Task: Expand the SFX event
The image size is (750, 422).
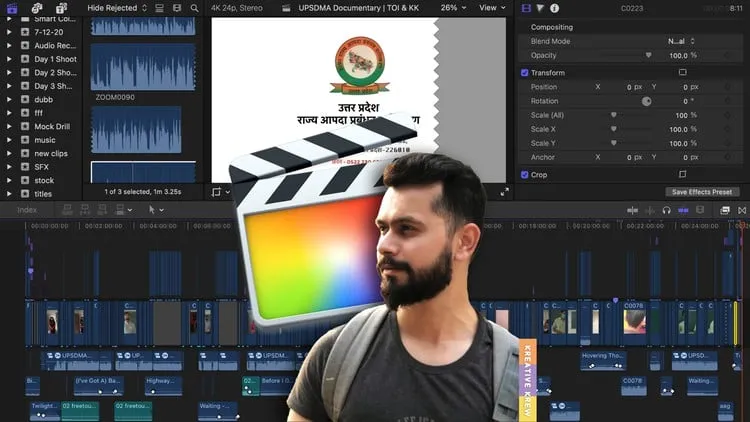Action: (9, 167)
